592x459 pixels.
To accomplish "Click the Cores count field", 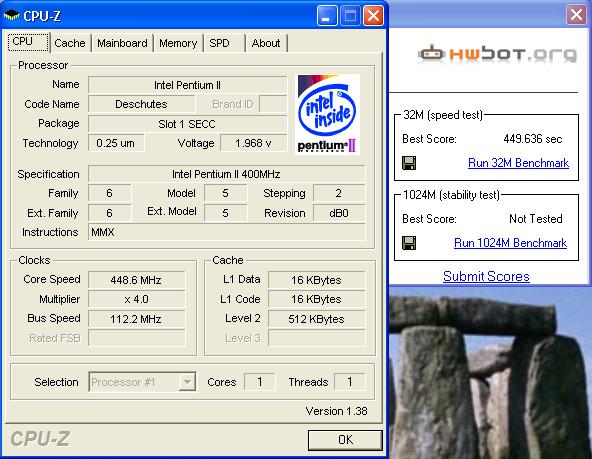I will (259, 382).
